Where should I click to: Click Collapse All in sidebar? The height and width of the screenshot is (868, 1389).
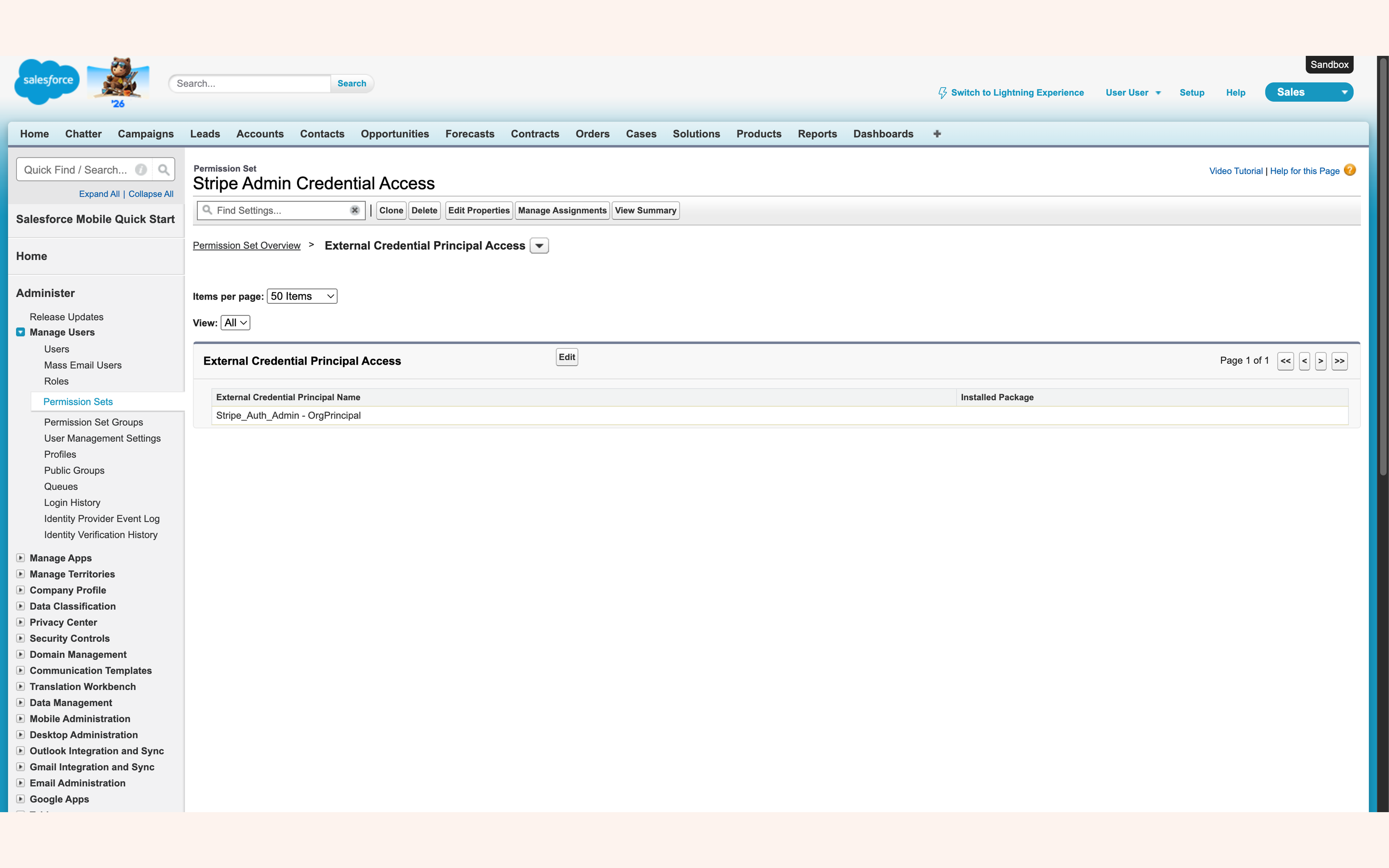pyautogui.click(x=151, y=194)
